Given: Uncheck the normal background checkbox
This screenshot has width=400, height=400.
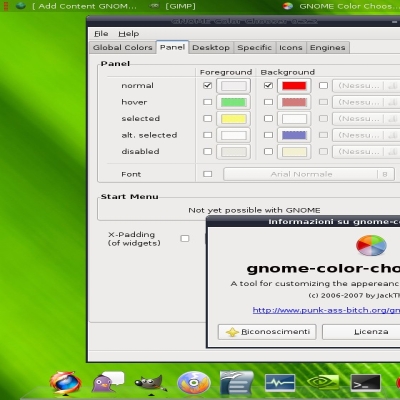Looking at the screenshot, I should tap(268, 85).
